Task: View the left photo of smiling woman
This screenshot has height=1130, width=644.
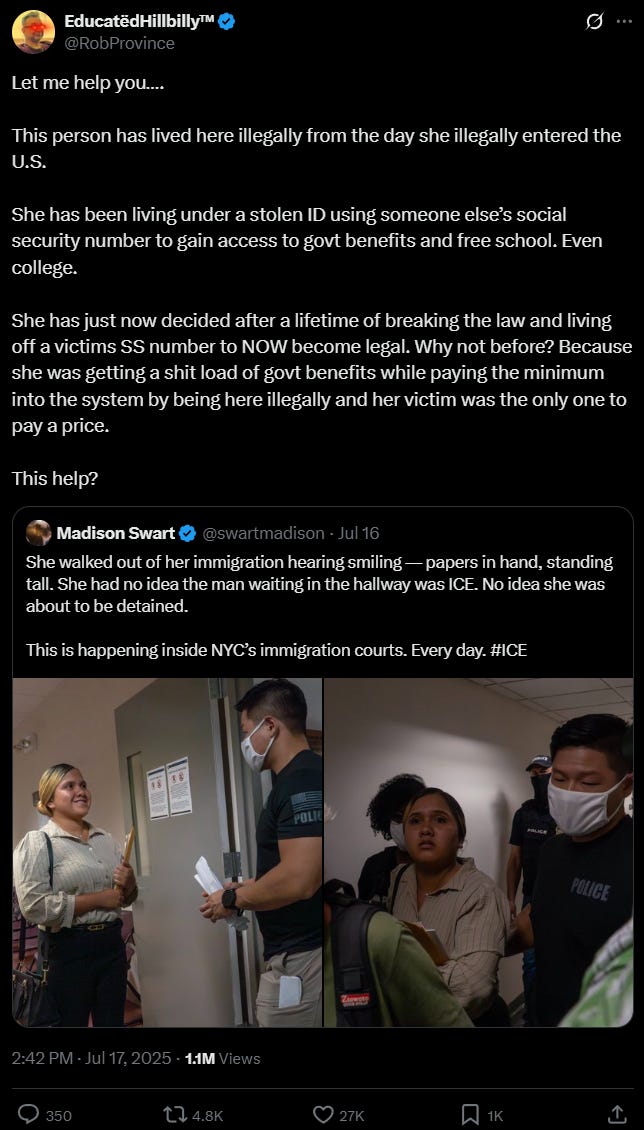Action: 168,853
